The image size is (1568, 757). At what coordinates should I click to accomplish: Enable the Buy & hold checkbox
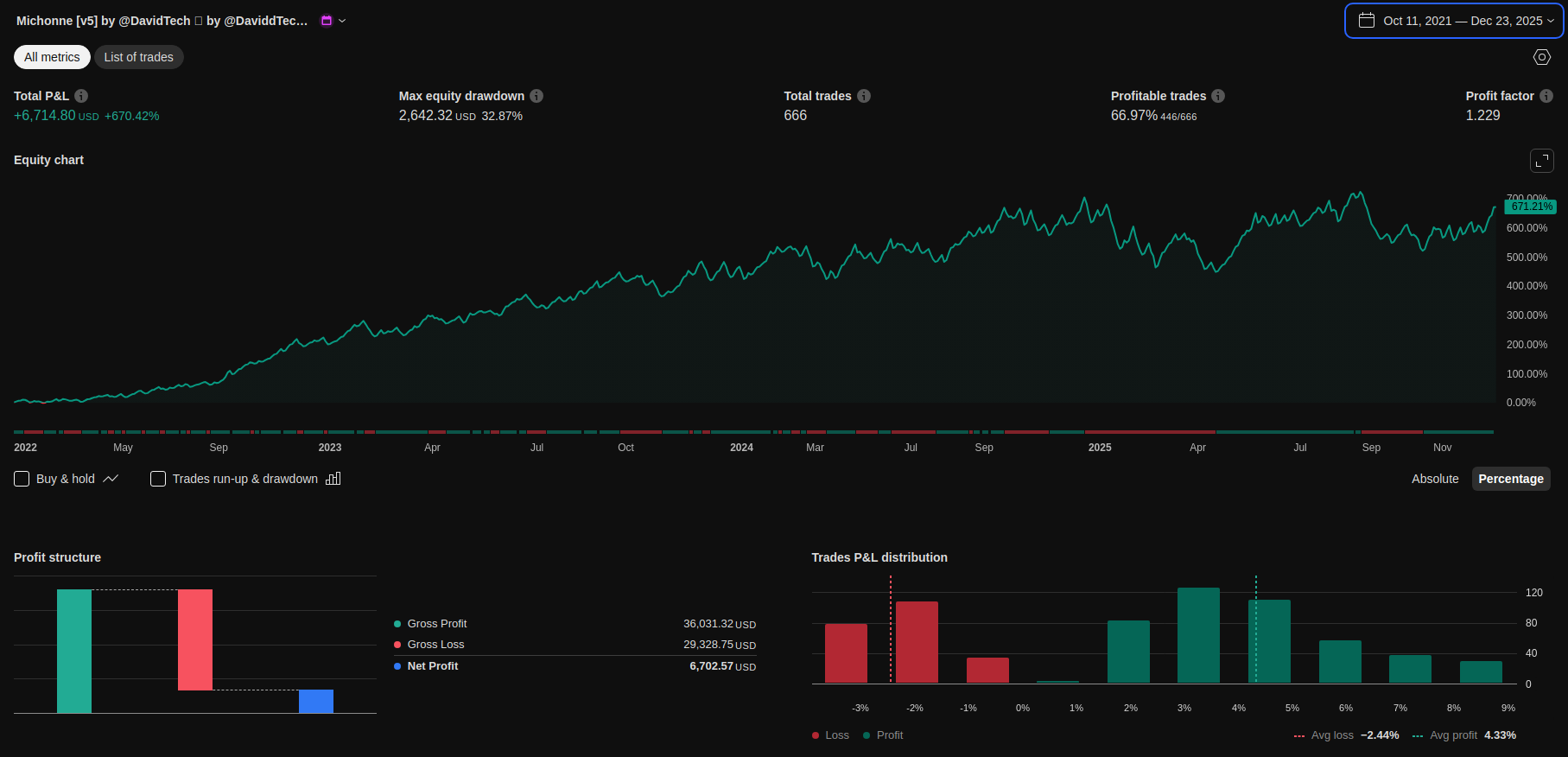[x=22, y=479]
